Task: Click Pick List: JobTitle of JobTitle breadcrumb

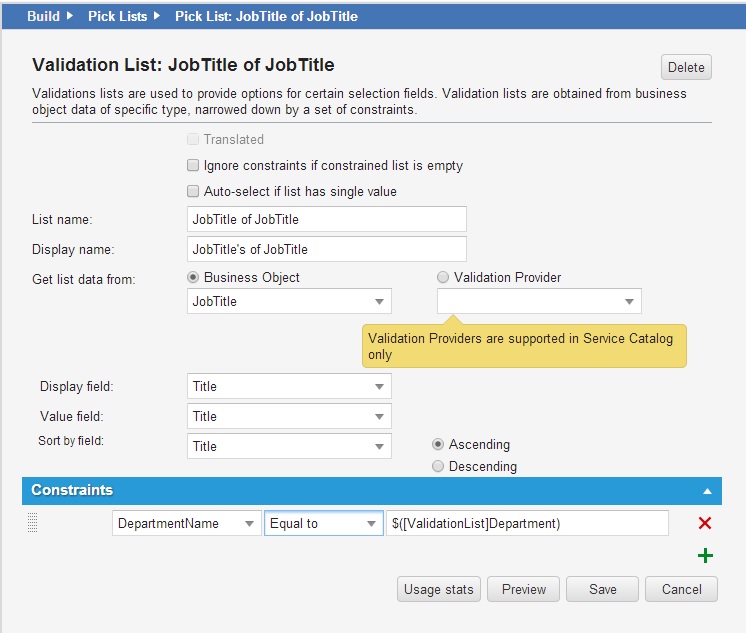Action: click(x=266, y=16)
